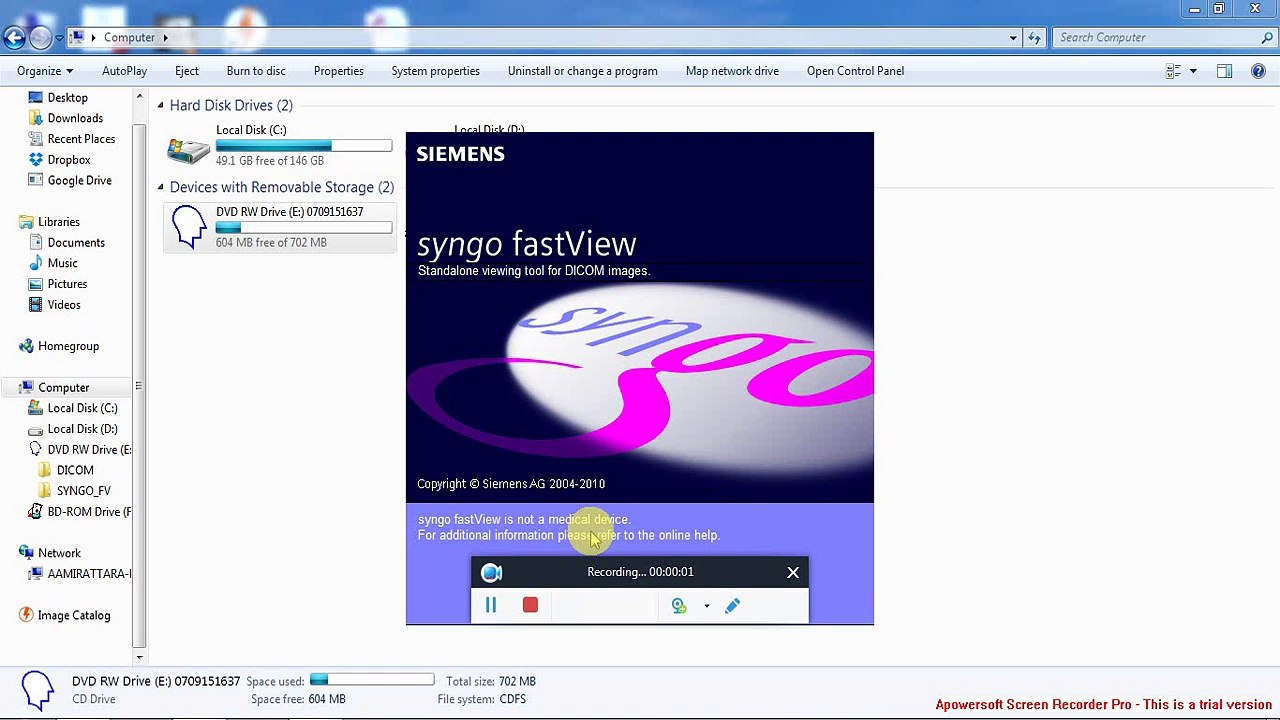Open the Videos library
Screen dimensions: 1280x720
(64, 305)
